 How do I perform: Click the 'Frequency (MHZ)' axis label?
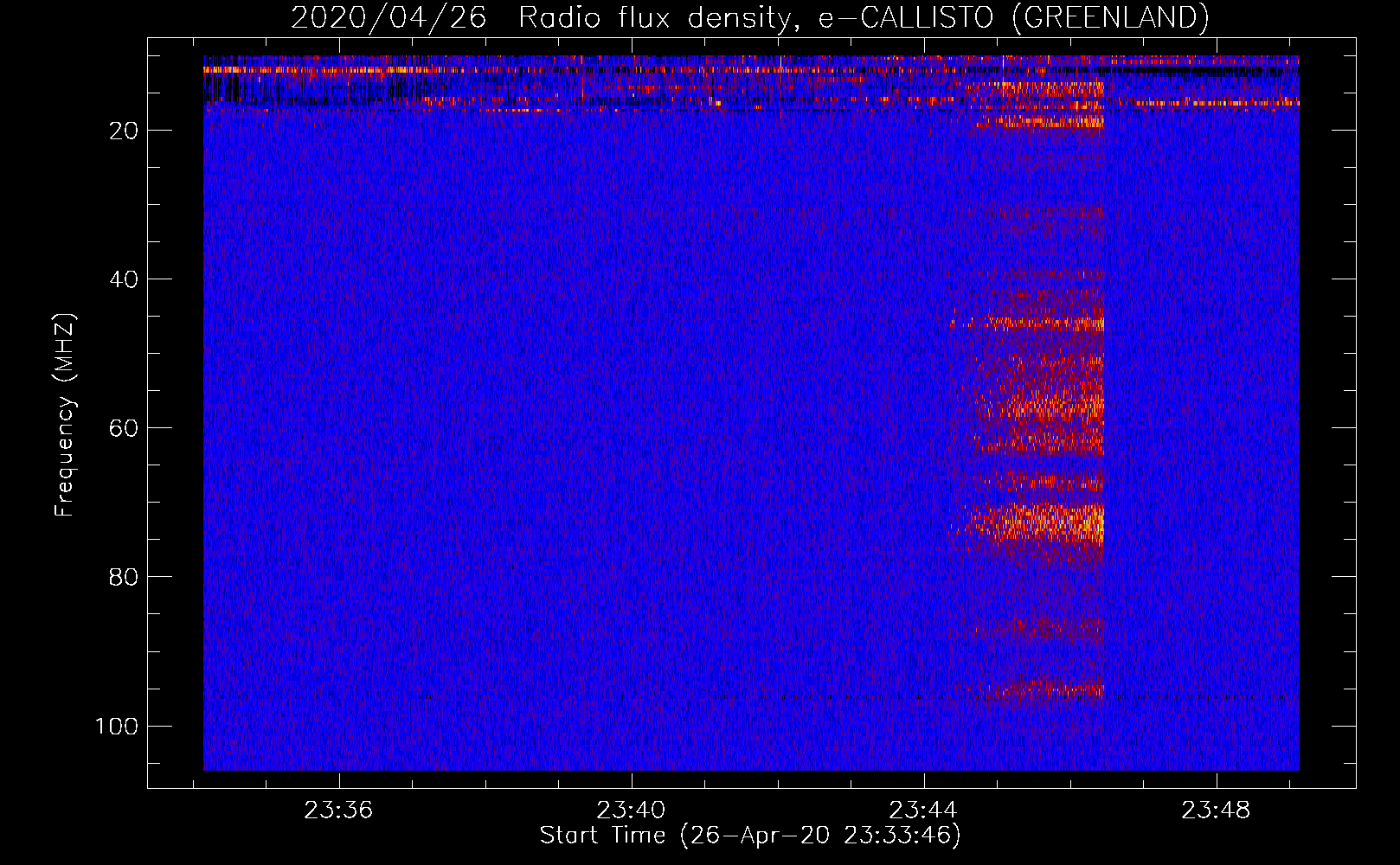pos(65,415)
